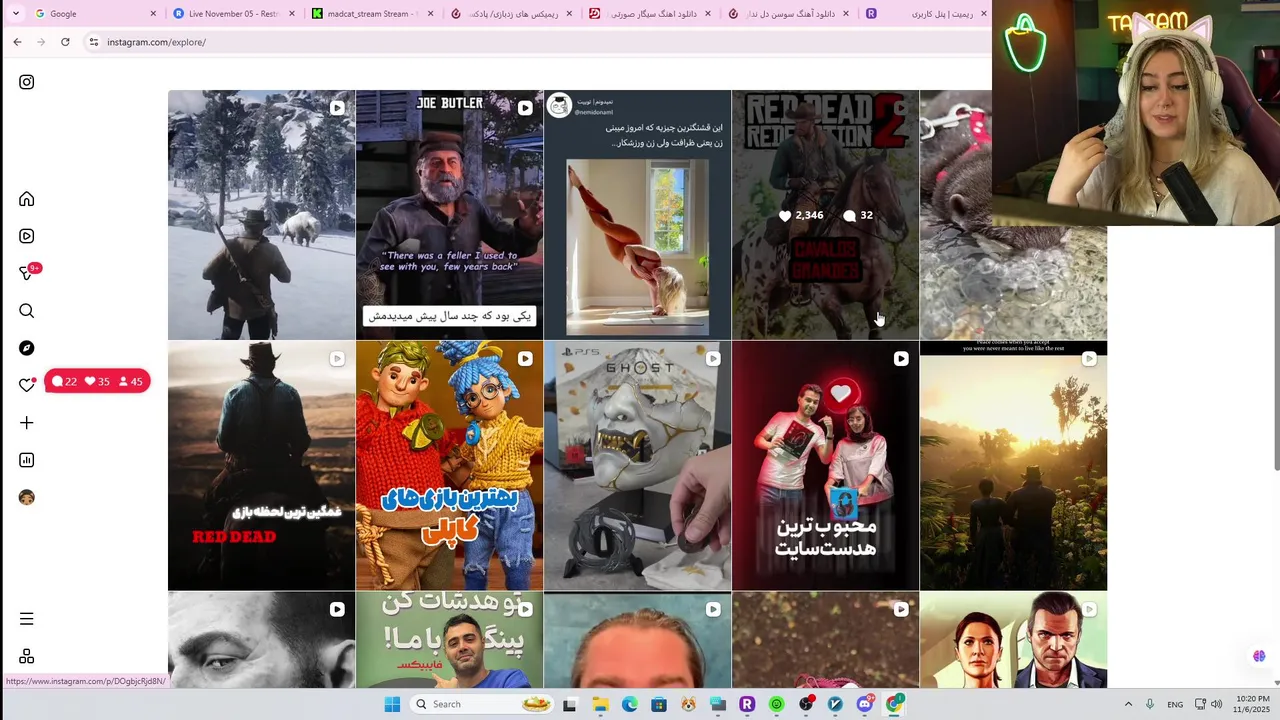Reload the Instagram page
This screenshot has width=1280, height=720.
[65, 42]
